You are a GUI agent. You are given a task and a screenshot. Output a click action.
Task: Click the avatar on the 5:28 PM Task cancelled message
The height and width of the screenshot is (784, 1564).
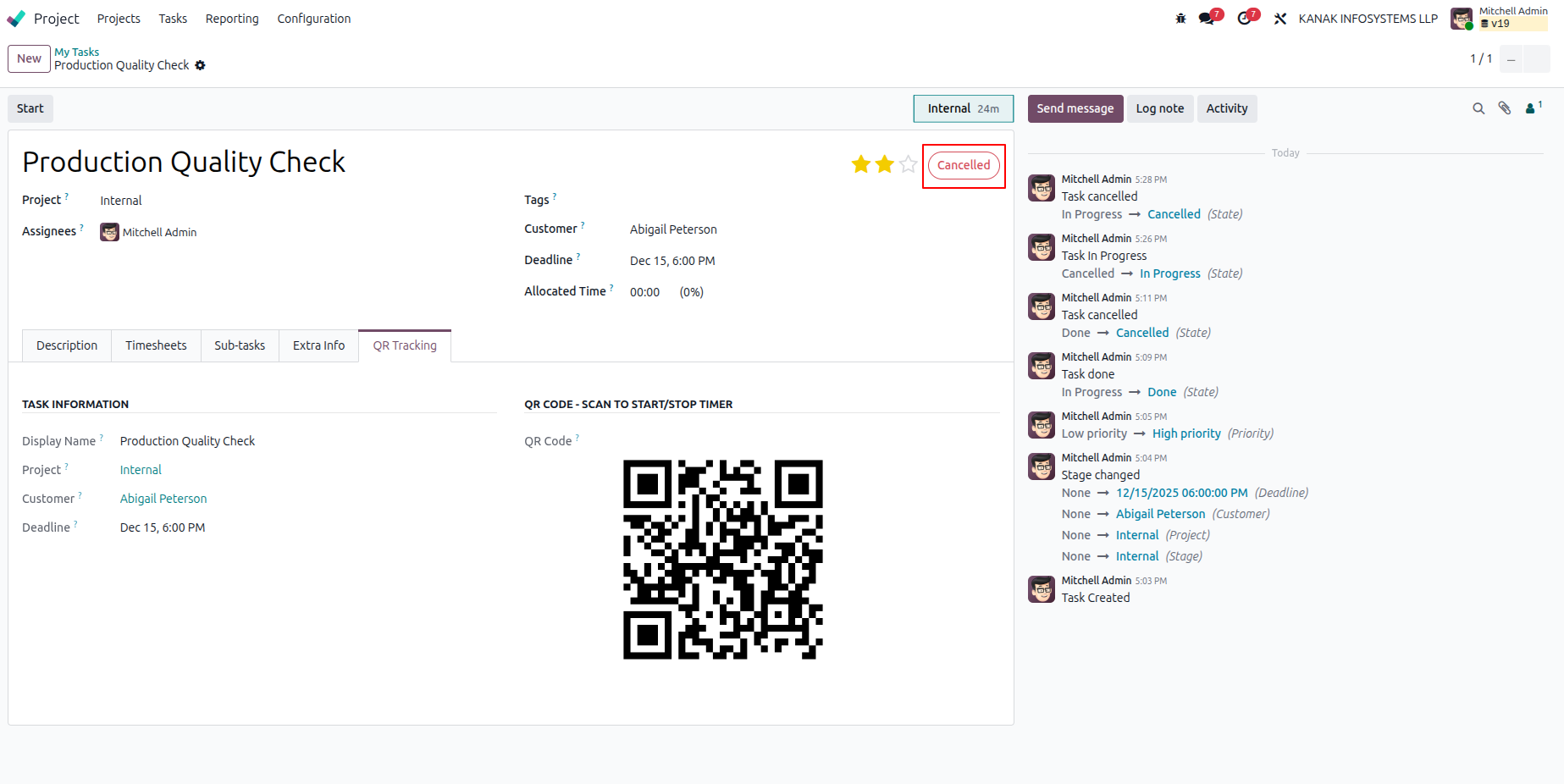pos(1042,188)
